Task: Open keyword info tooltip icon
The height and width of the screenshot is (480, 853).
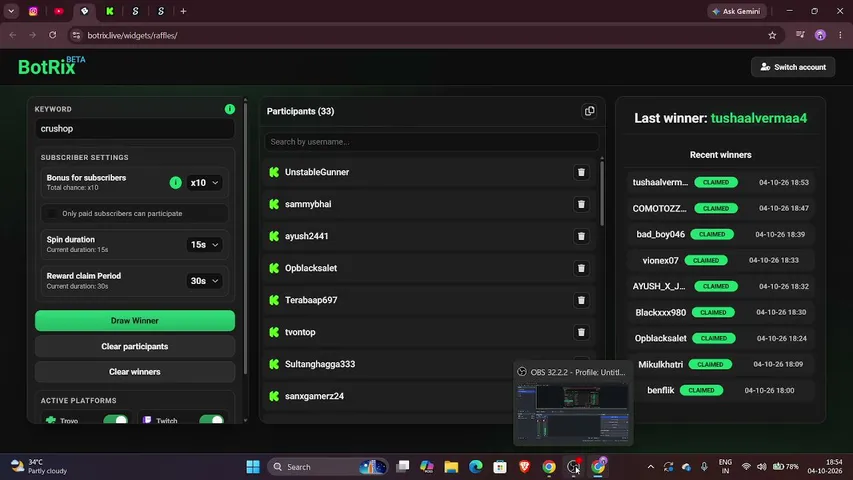Action: pos(230,109)
